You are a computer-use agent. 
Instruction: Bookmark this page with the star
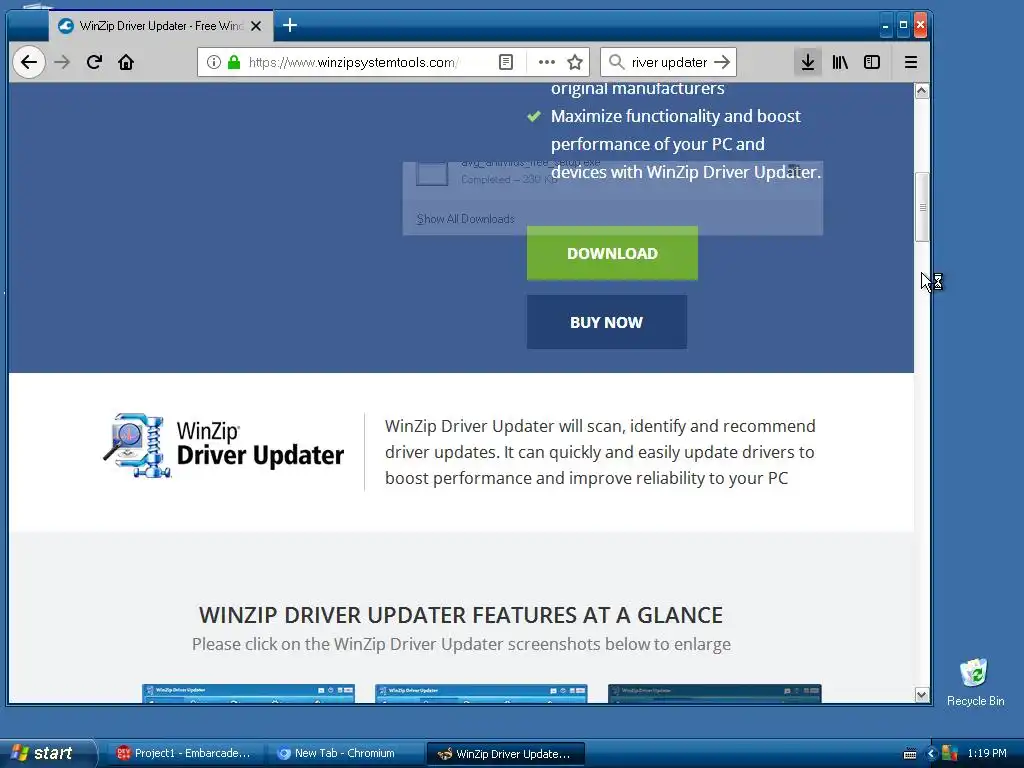click(x=575, y=62)
